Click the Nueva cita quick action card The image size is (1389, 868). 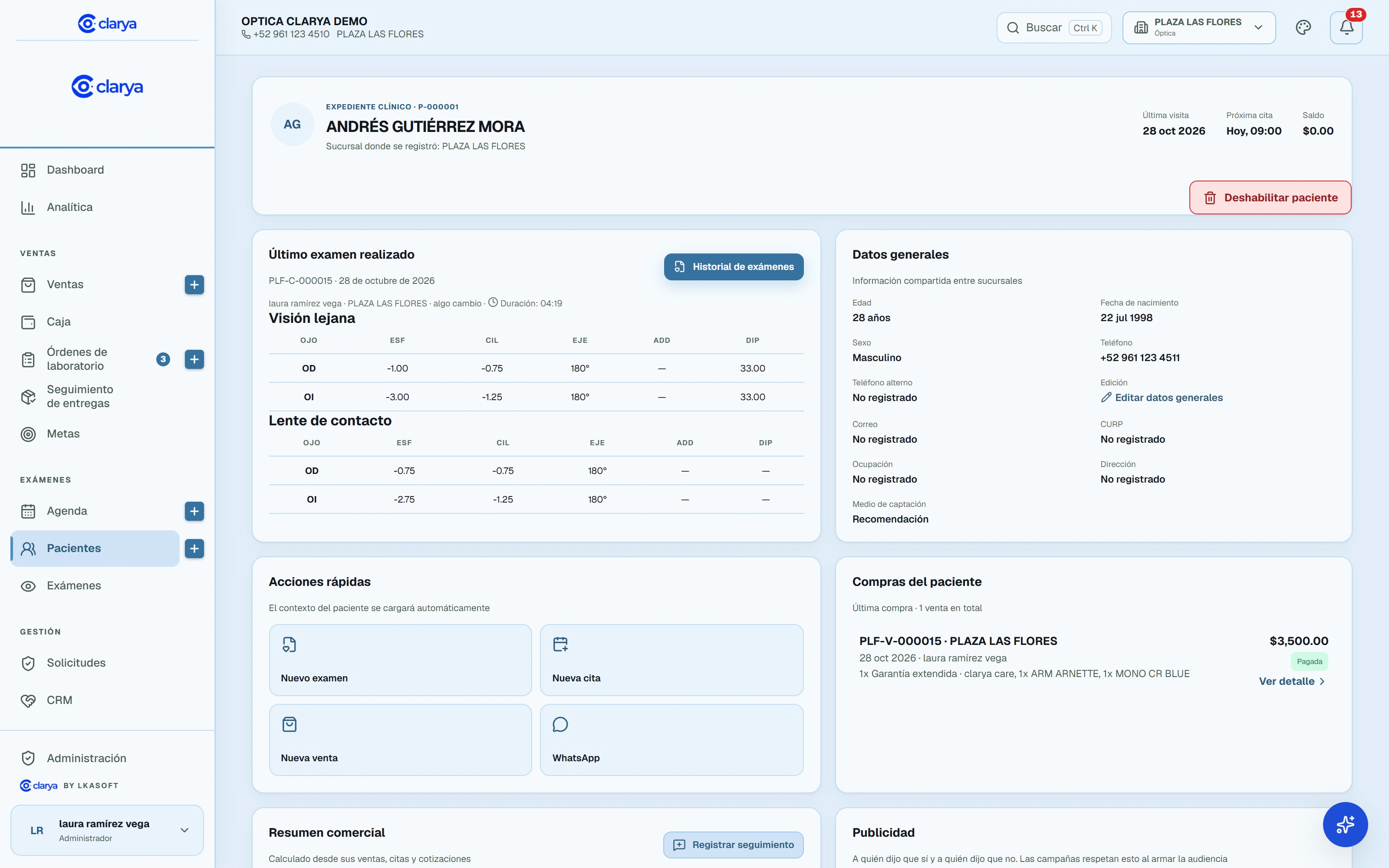(671, 660)
